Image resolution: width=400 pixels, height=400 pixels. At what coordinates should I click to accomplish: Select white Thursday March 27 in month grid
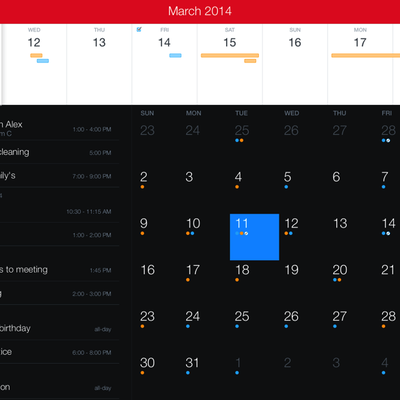[x=339, y=316]
